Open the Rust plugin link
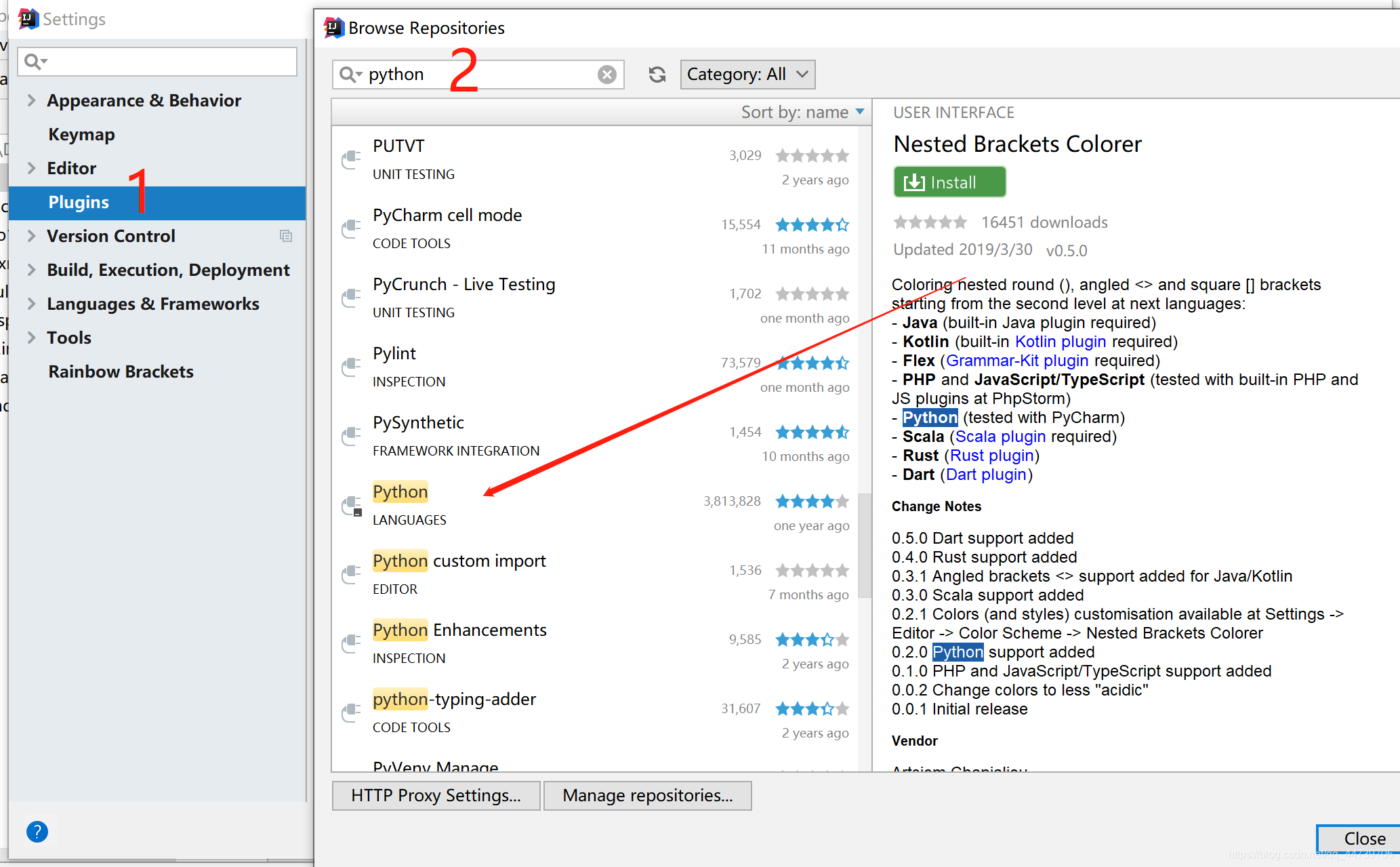The width and height of the screenshot is (1400, 867). [x=991, y=456]
